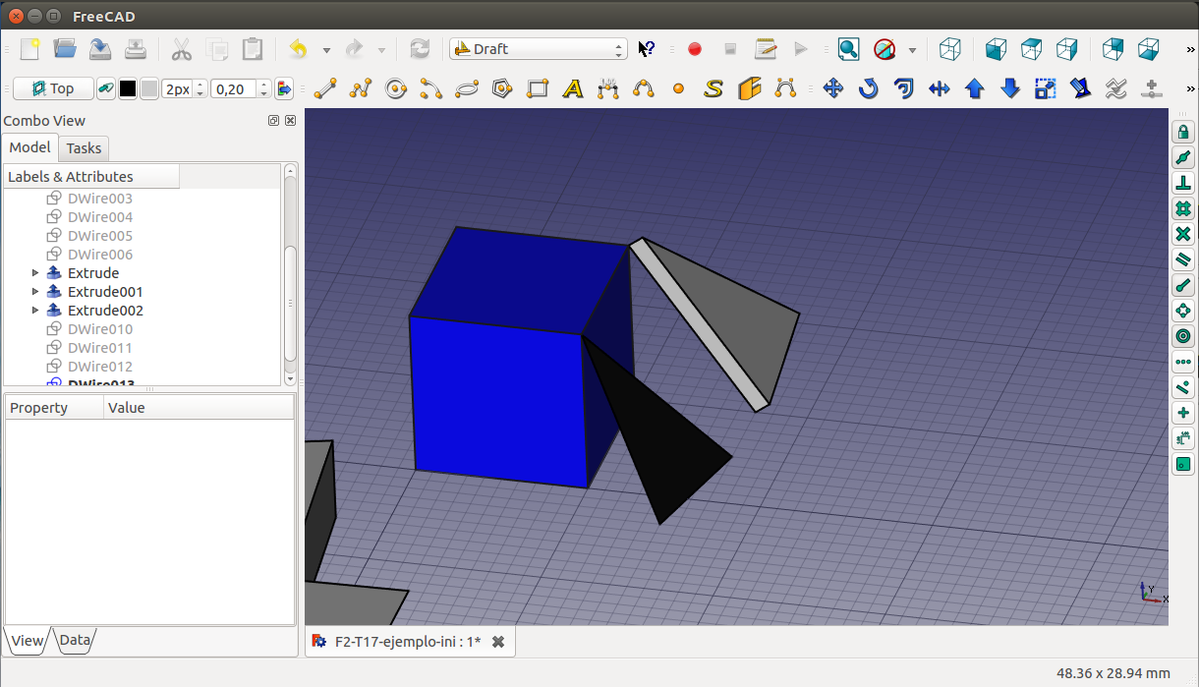1199x687 pixels.
Task: Expand the Extrude002 tree node
Action: tap(36, 311)
